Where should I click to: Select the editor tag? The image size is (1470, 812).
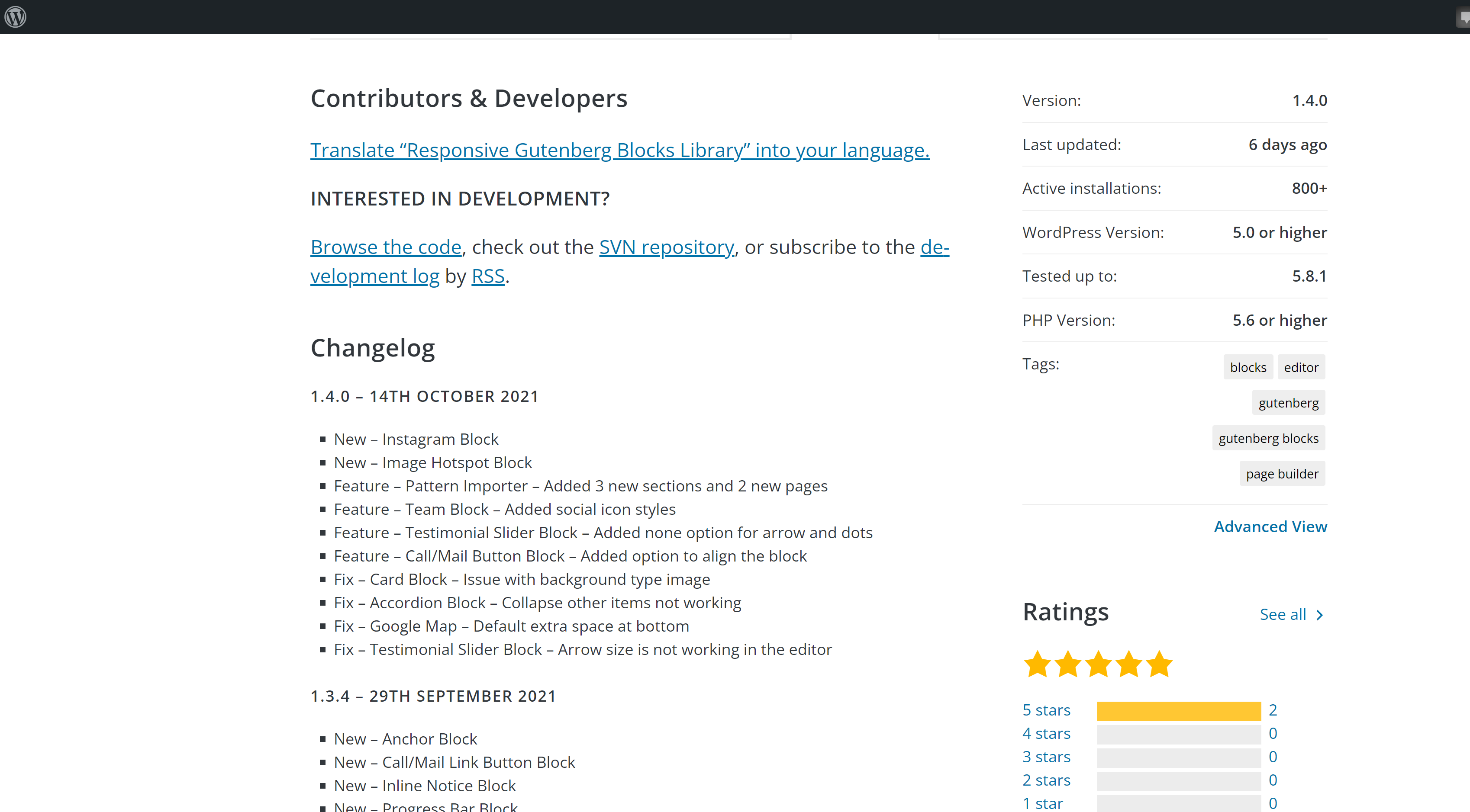(x=1301, y=367)
